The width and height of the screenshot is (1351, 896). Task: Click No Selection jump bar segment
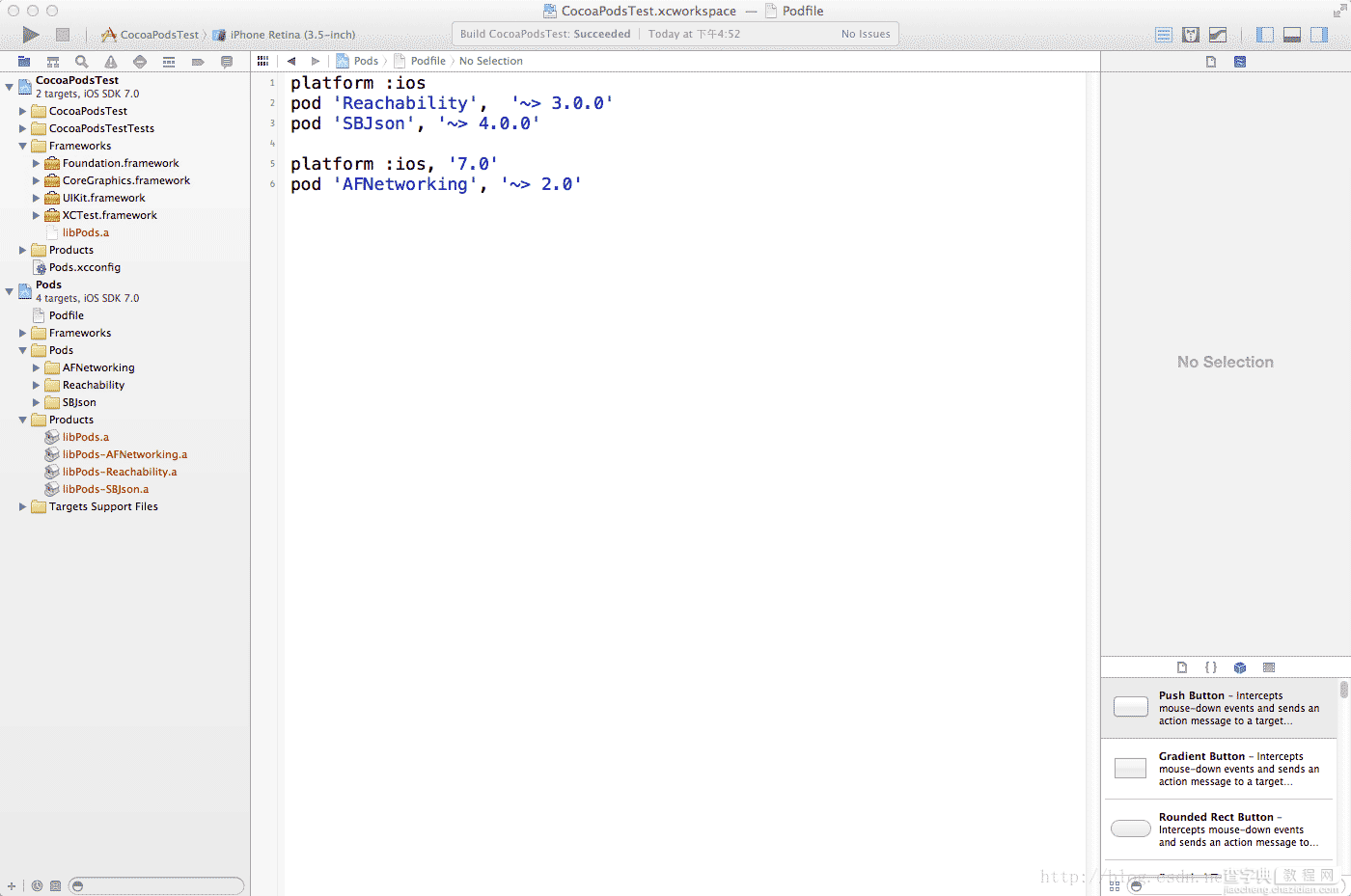491,61
